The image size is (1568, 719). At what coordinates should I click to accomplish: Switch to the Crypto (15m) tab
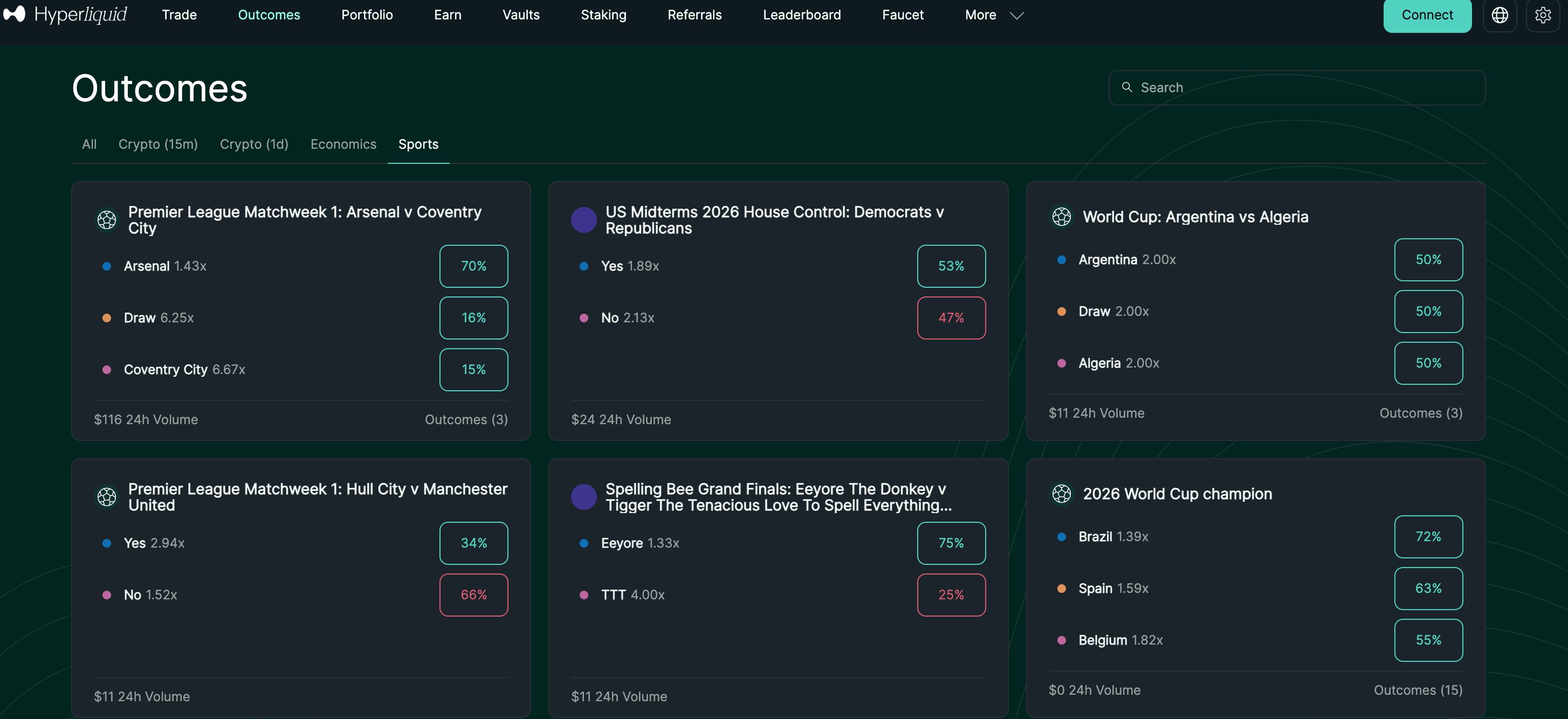click(x=157, y=144)
